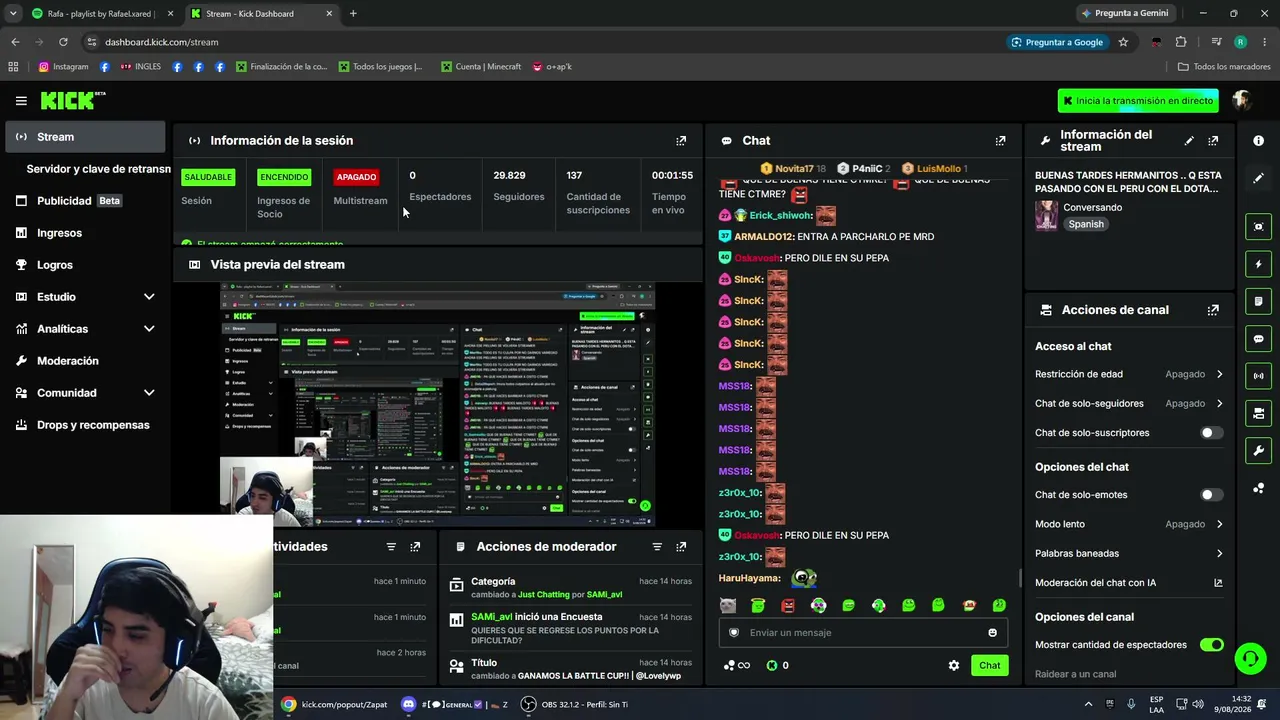The height and width of the screenshot is (720, 1280).
Task: Select Stream in the sidebar
Action: point(86,137)
